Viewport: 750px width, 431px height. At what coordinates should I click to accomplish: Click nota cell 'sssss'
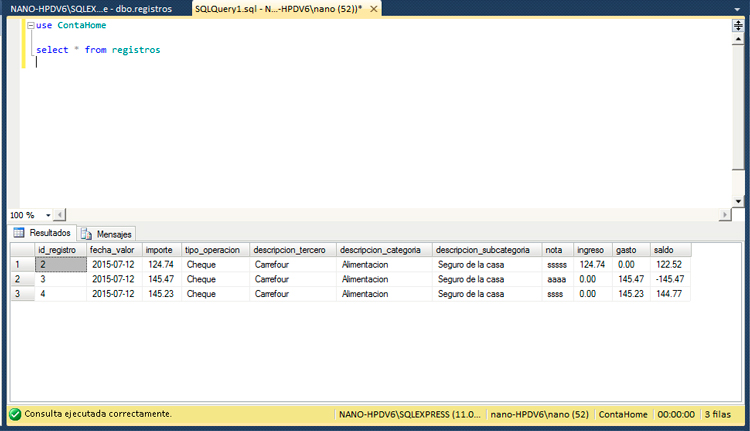click(x=557, y=265)
